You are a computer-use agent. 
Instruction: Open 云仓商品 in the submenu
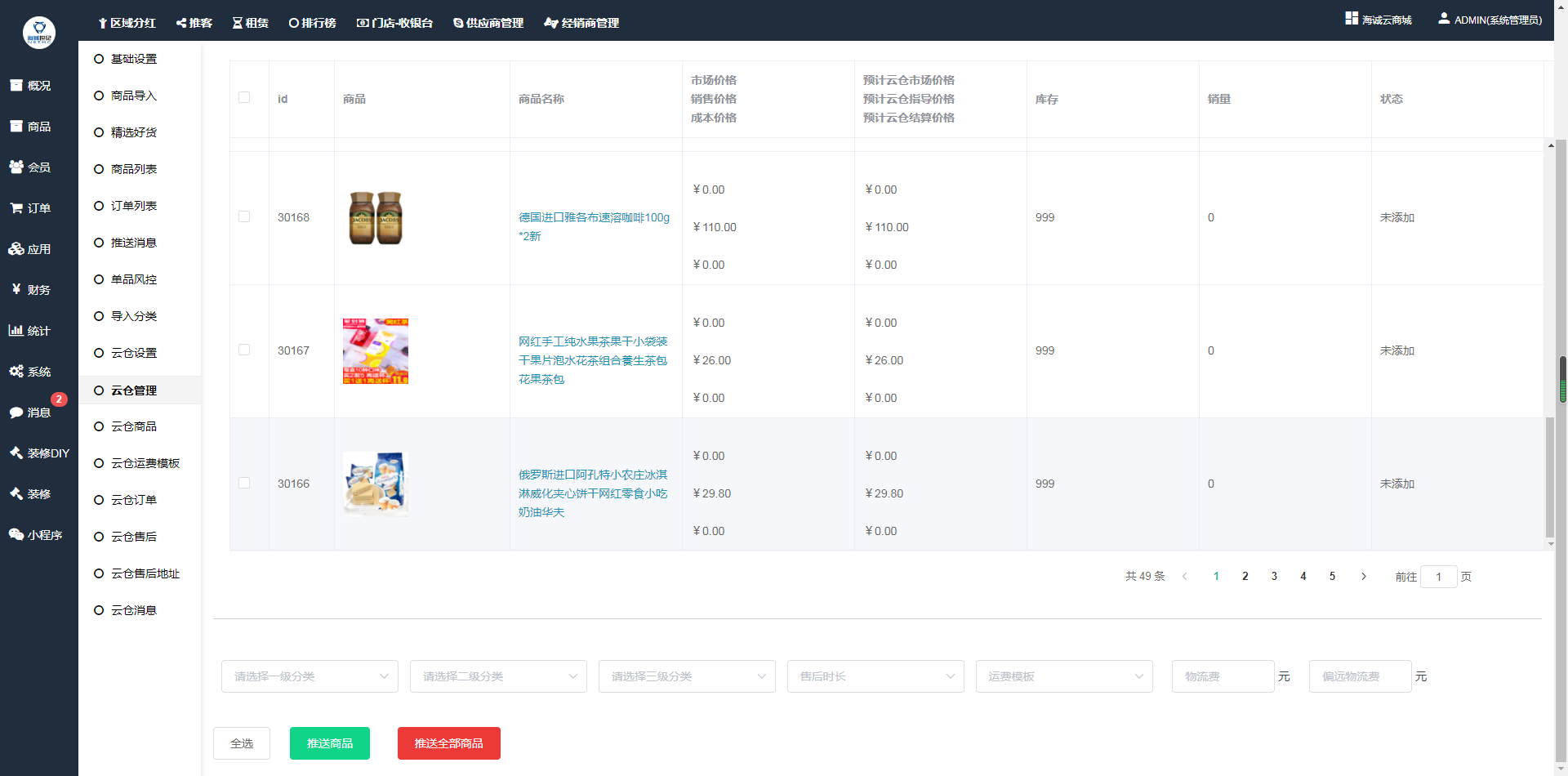[134, 426]
